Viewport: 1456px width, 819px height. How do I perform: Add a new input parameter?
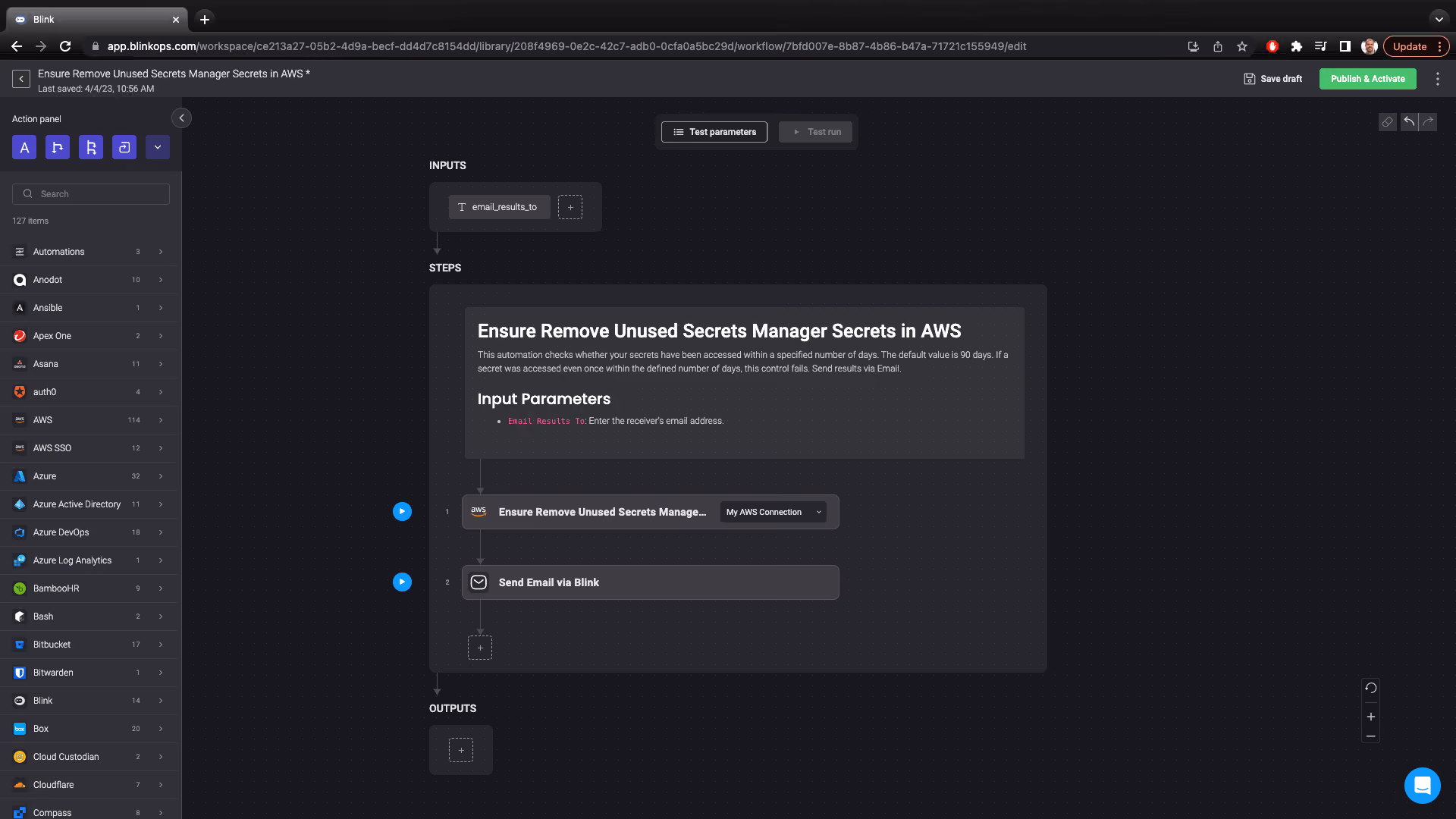coord(570,207)
